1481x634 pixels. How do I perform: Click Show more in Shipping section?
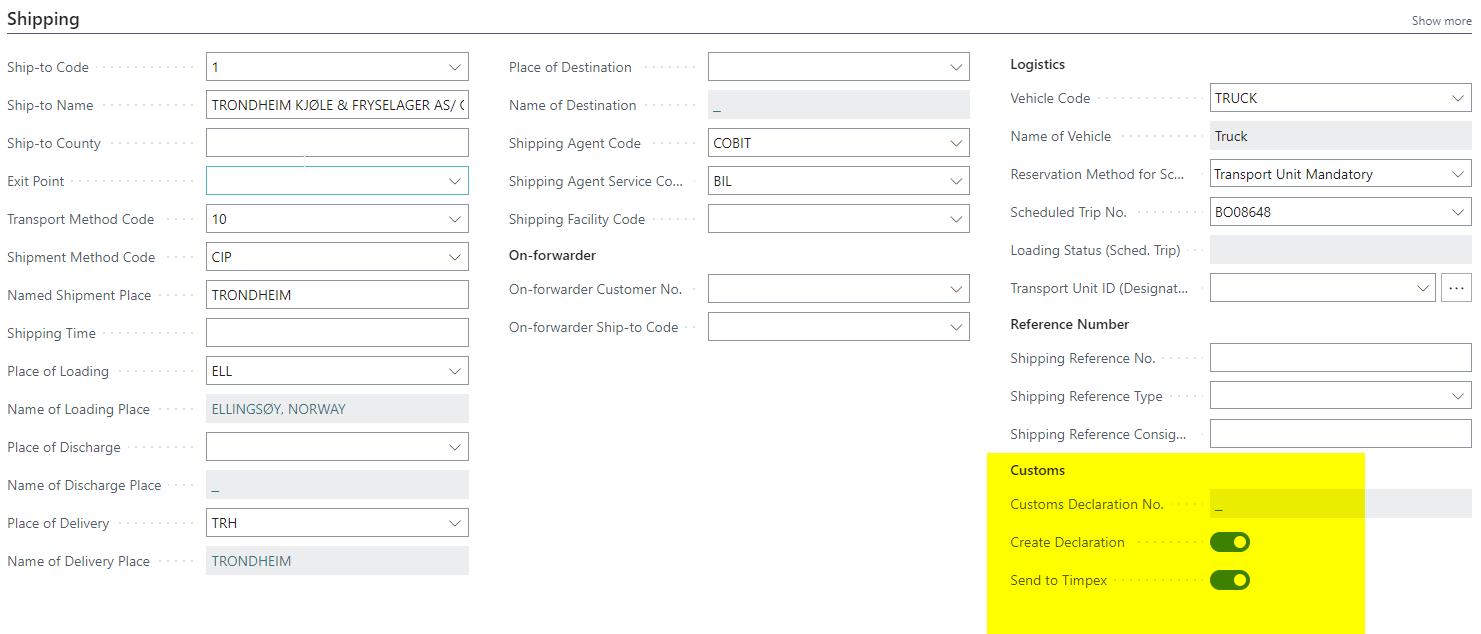coord(1440,21)
